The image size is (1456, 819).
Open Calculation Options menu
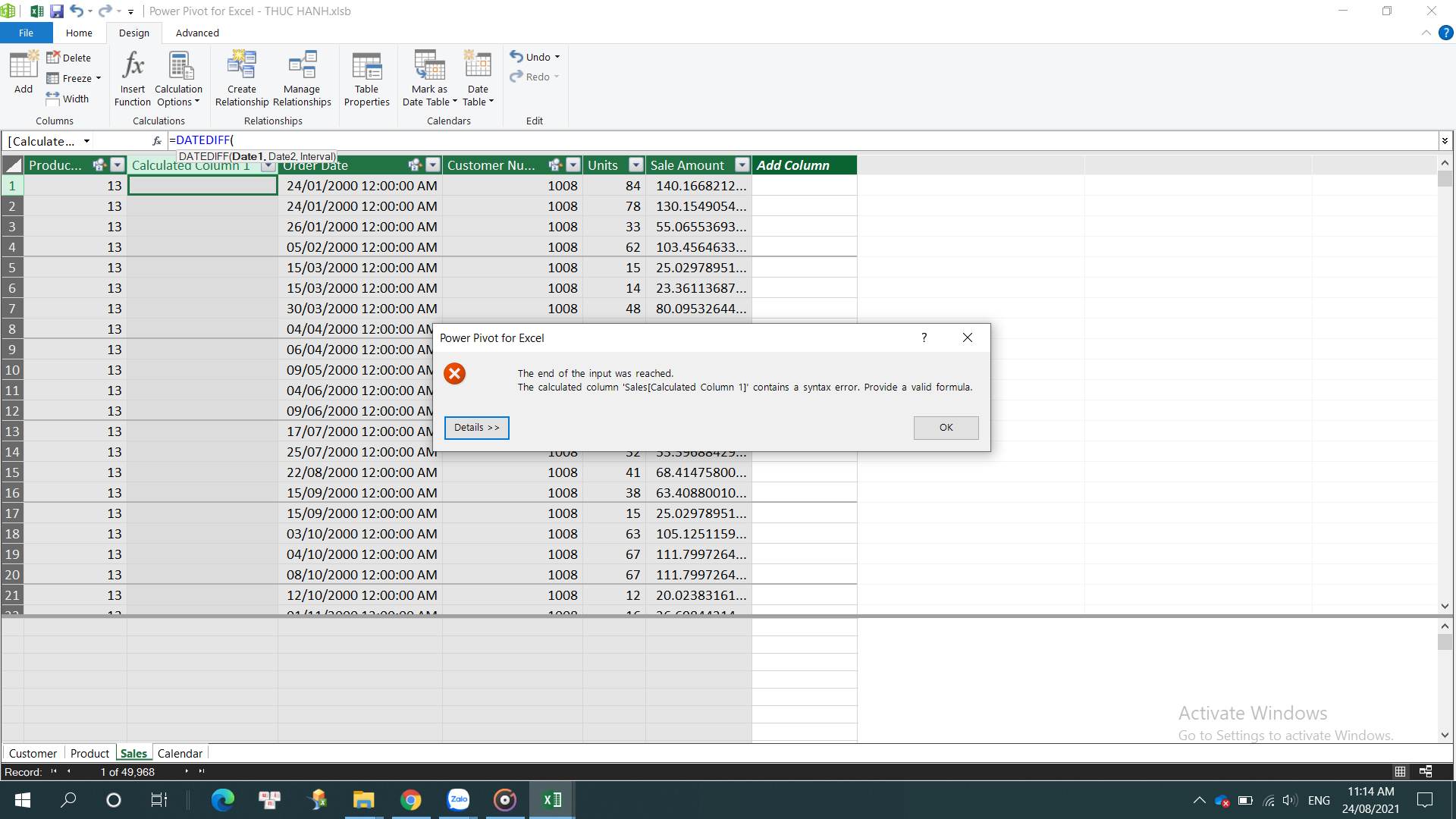pyautogui.click(x=179, y=78)
